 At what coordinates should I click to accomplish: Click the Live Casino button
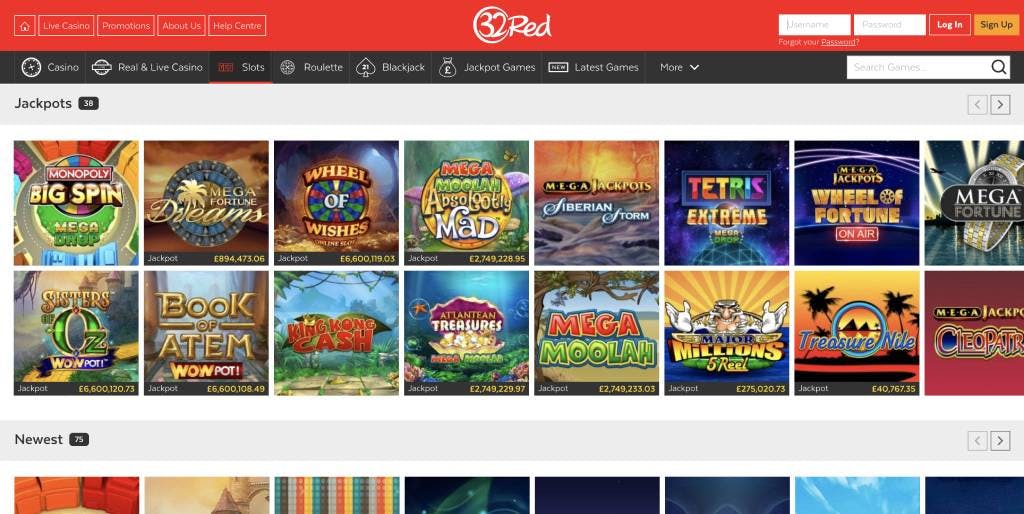[x=66, y=25]
